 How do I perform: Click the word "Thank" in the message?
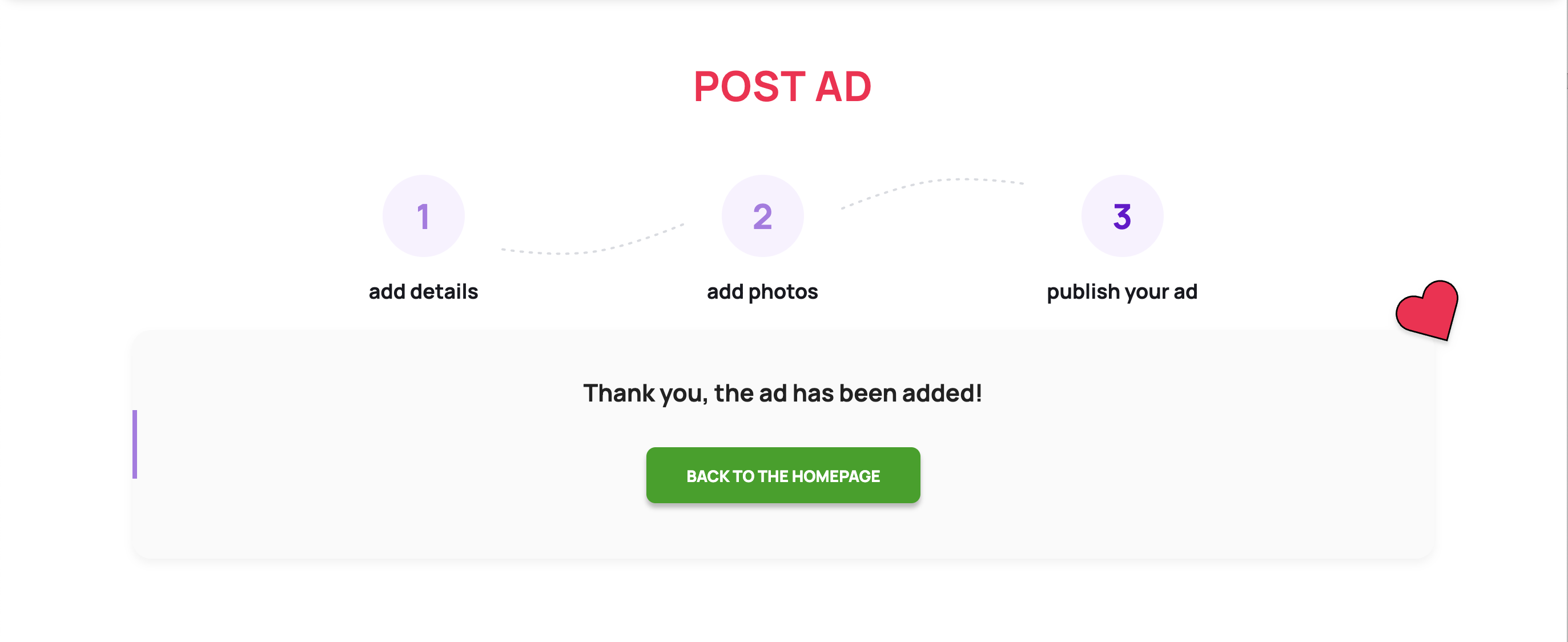coord(619,393)
